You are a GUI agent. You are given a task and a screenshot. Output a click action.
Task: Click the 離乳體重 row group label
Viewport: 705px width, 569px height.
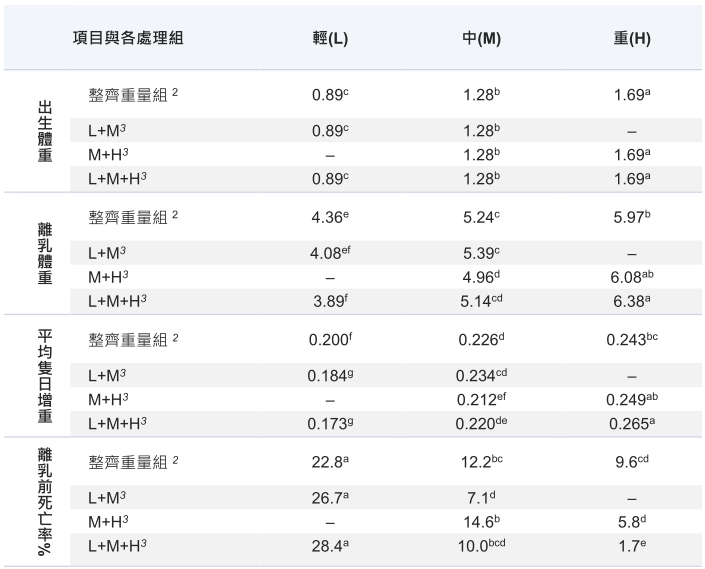[x=45, y=253]
